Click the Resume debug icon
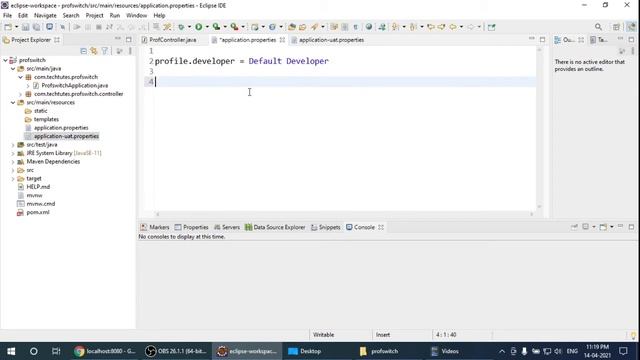This screenshot has height=360, width=640. click(x=77, y=27)
